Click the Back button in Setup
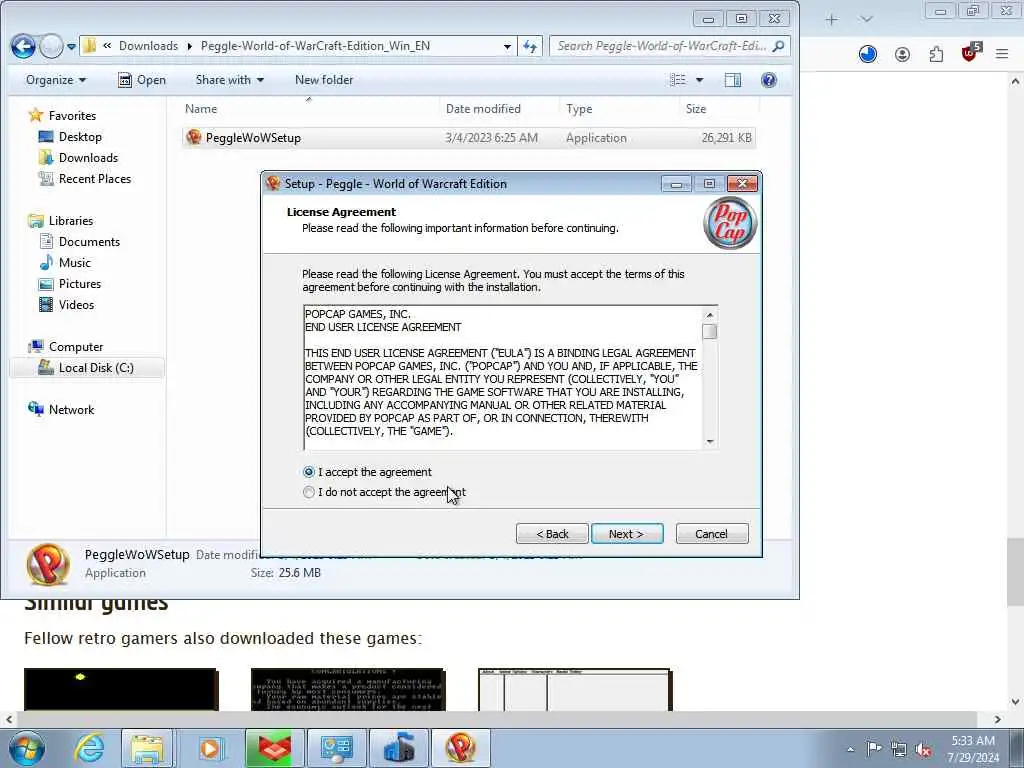The width and height of the screenshot is (1024, 768). pos(552,534)
